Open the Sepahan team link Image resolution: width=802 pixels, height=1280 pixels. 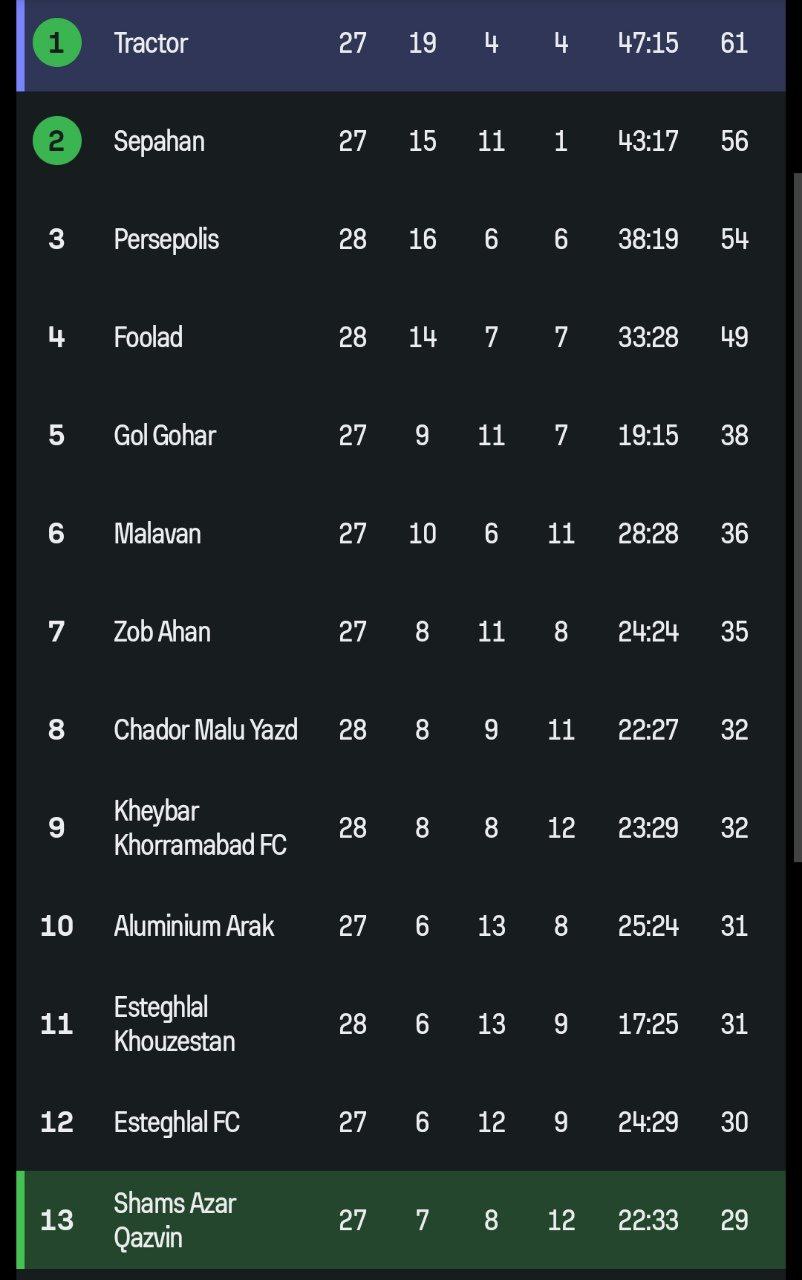(159, 141)
